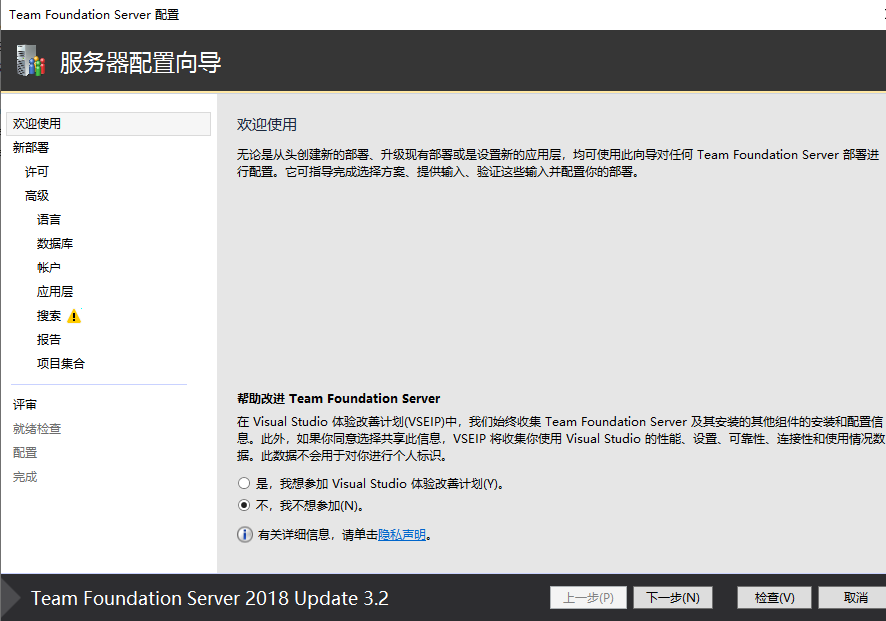Select the 数据库 step
Screen dimensions: 886x621
click(55, 244)
